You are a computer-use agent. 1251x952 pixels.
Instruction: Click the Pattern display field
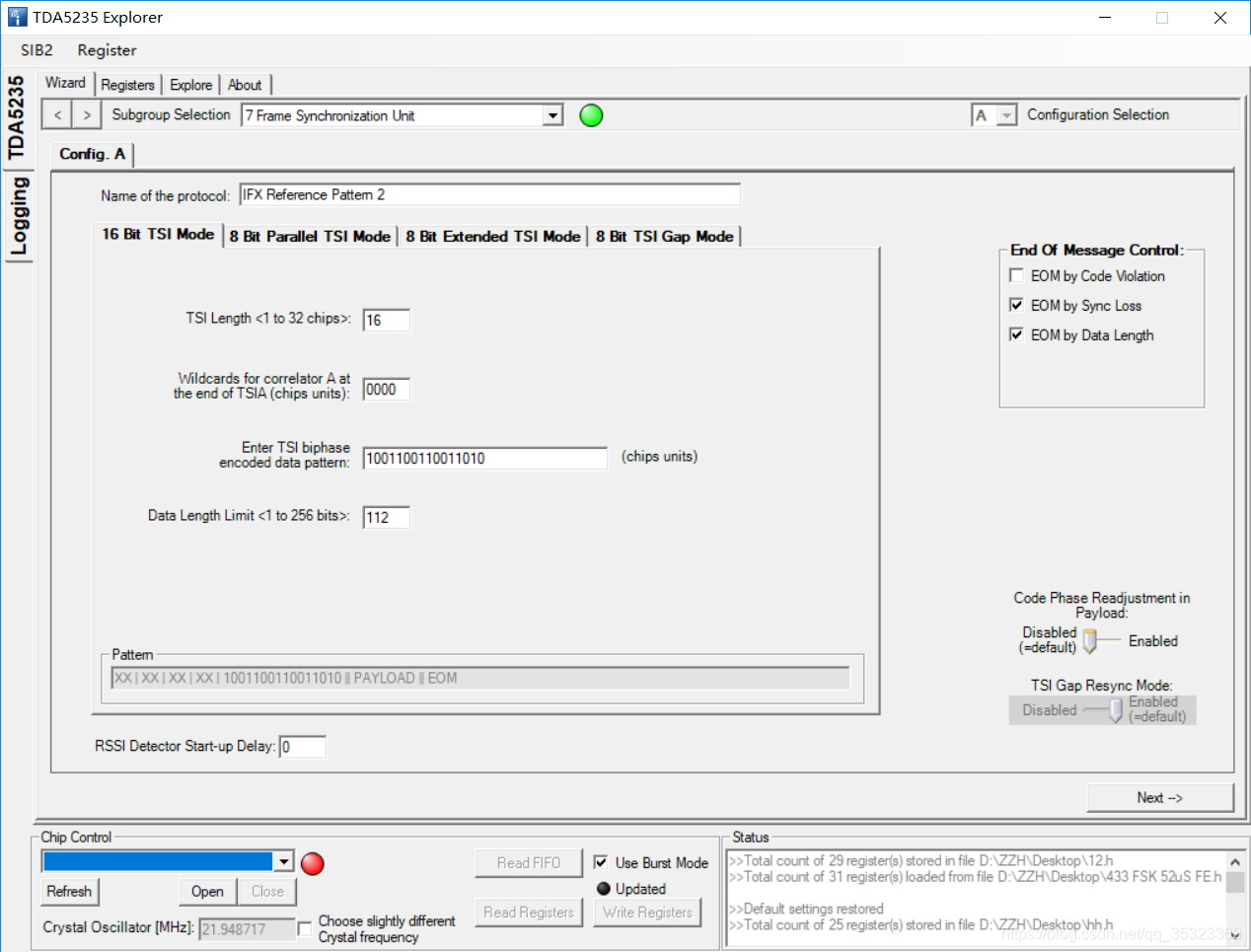[x=479, y=678]
